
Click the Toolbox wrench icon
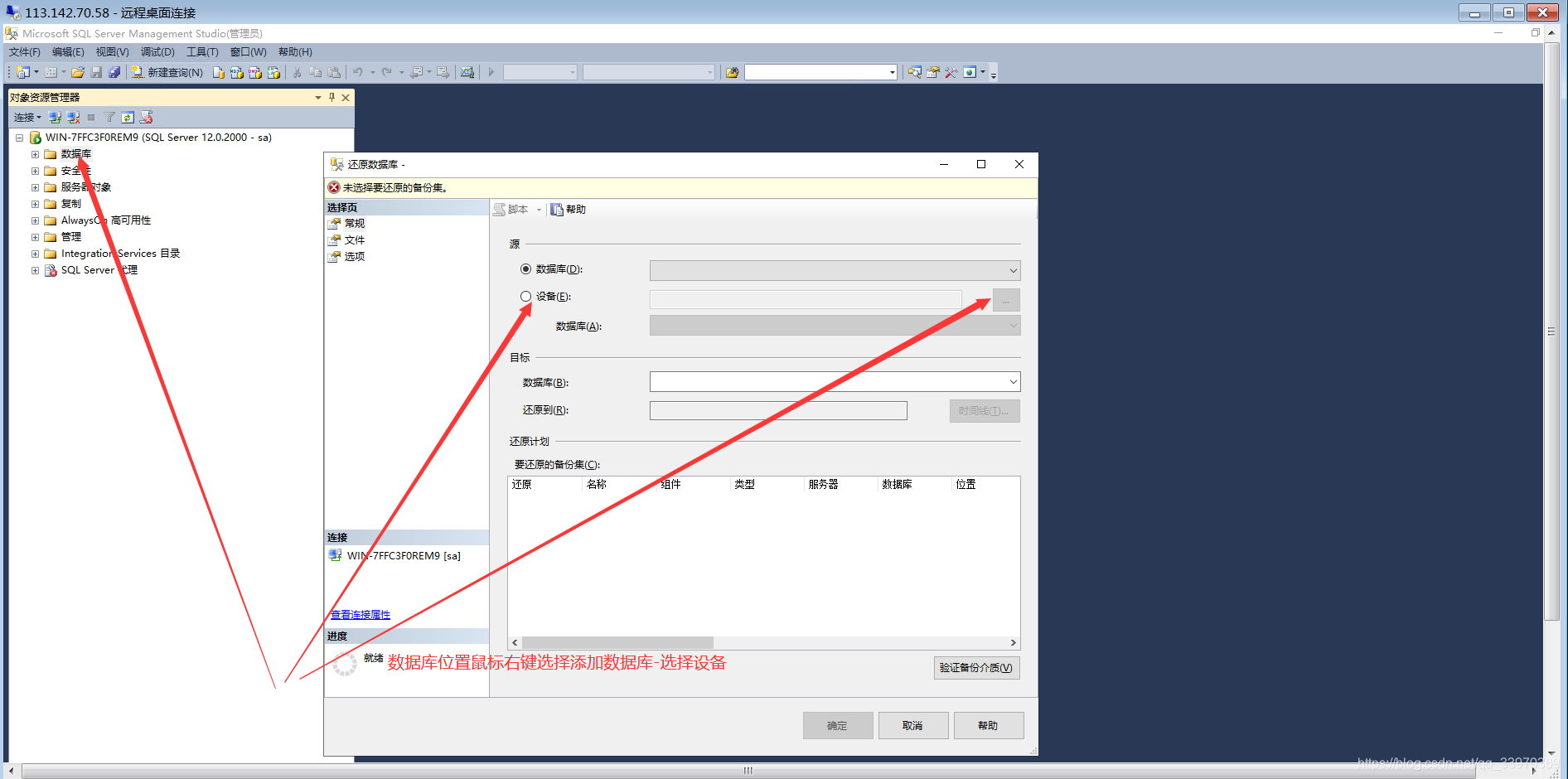951,72
